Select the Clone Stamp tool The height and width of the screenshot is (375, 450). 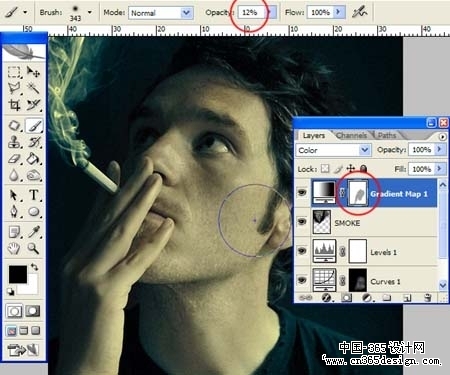click(14, 142)
